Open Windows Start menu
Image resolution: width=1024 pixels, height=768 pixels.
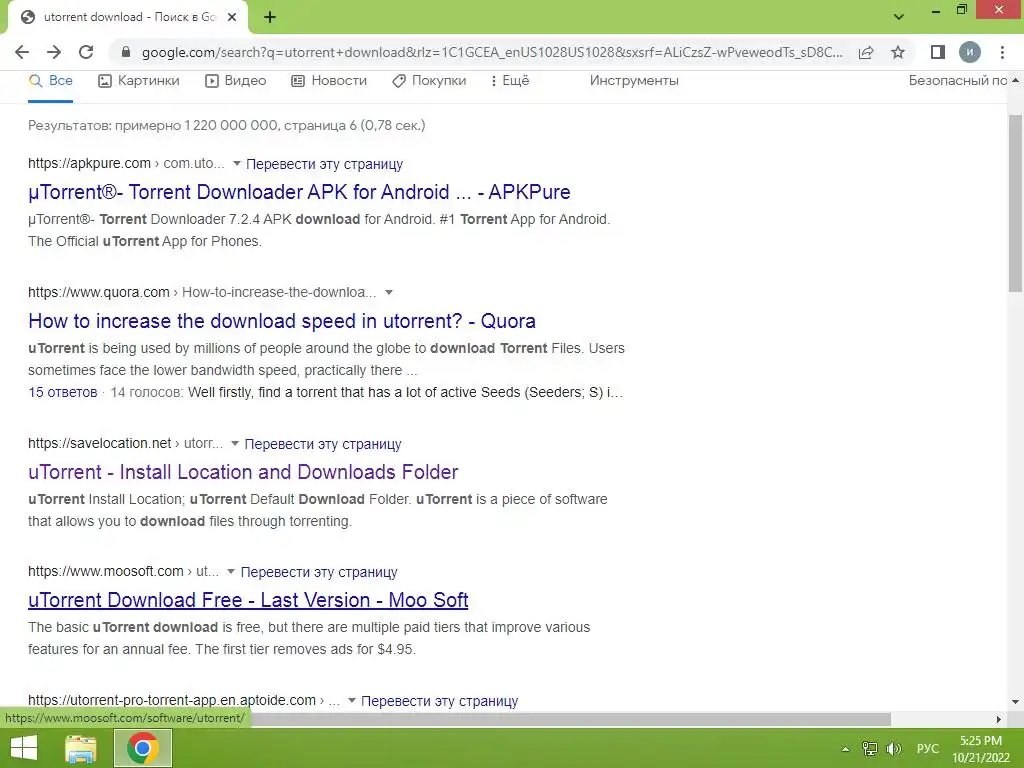(x=24, y=748)
